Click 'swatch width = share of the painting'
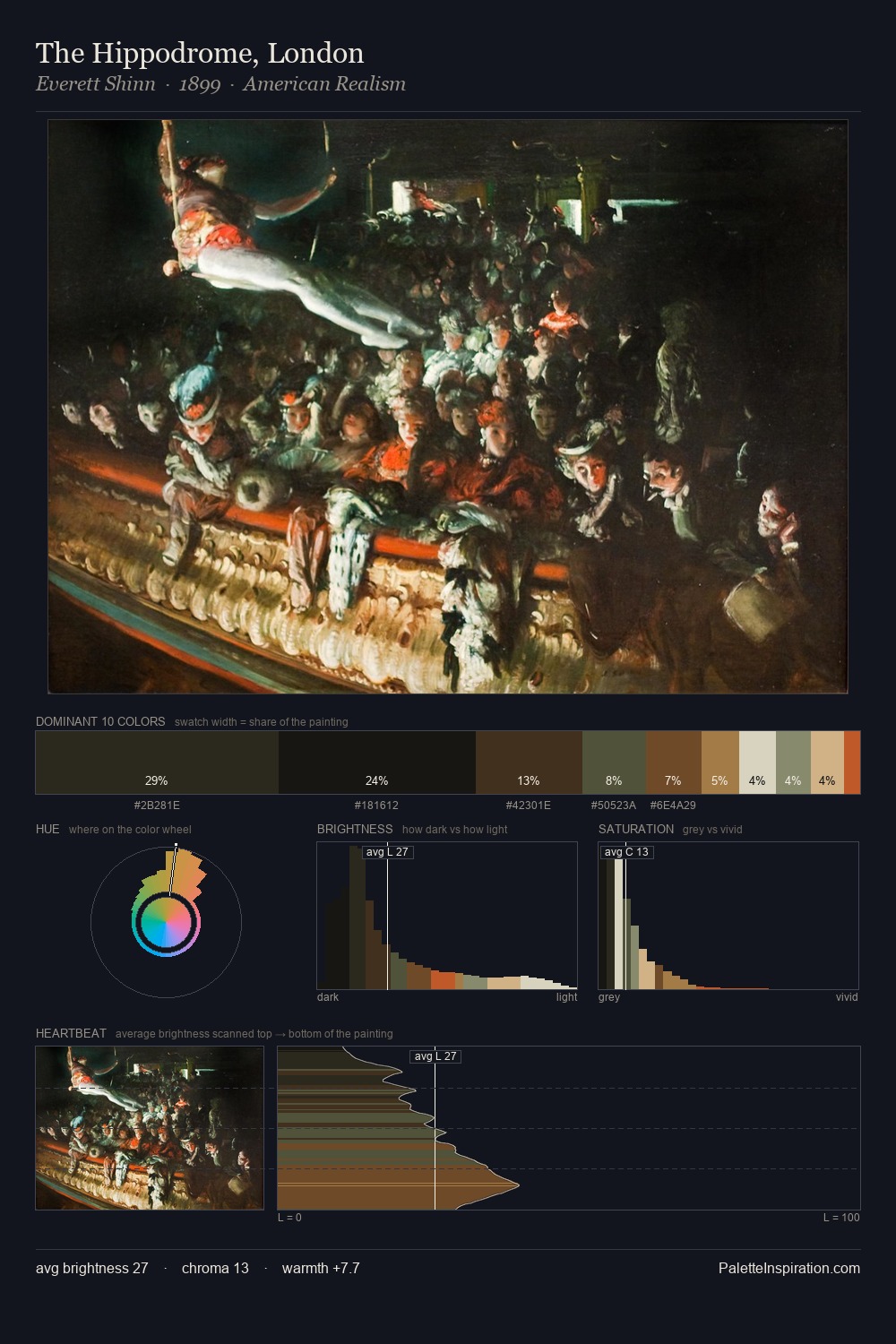Image resolution: width=896 pixels, height=1344 pixels. tap(262, 722)
